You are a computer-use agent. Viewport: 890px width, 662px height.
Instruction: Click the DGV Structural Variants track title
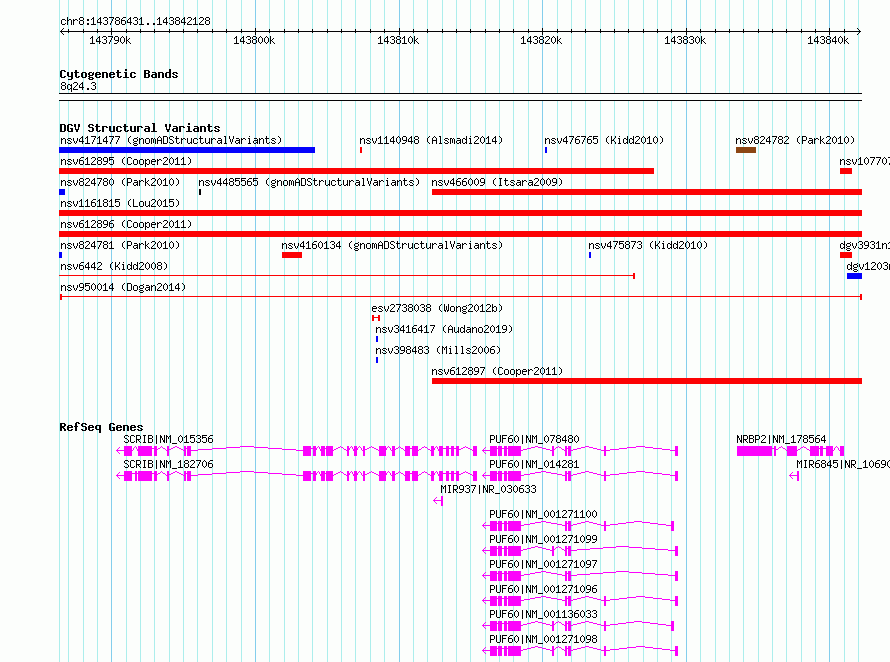pos(140,128)
